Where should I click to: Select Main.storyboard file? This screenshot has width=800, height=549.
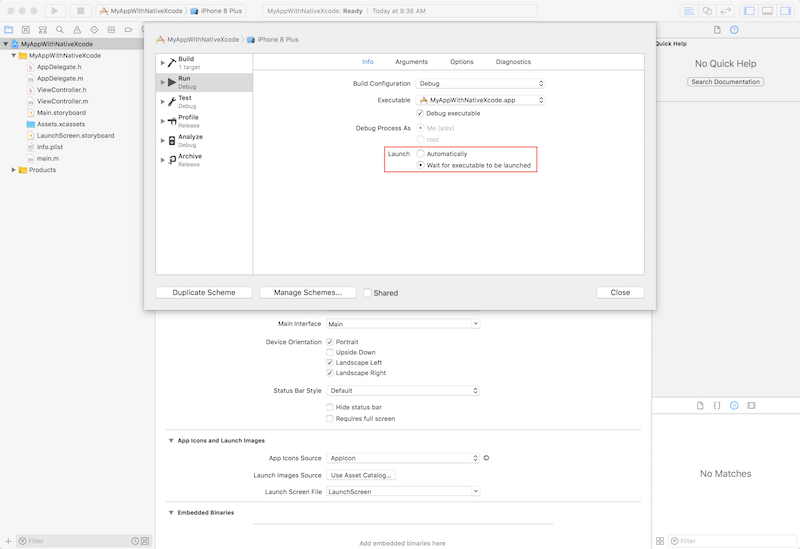tap(61, 113)
